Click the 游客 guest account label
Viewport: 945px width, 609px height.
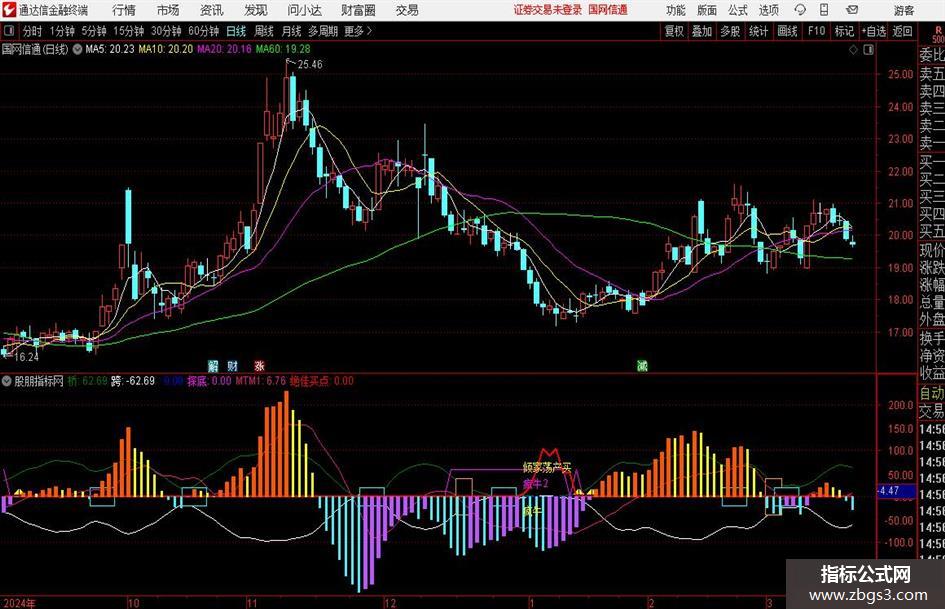[x=903, y=10]
